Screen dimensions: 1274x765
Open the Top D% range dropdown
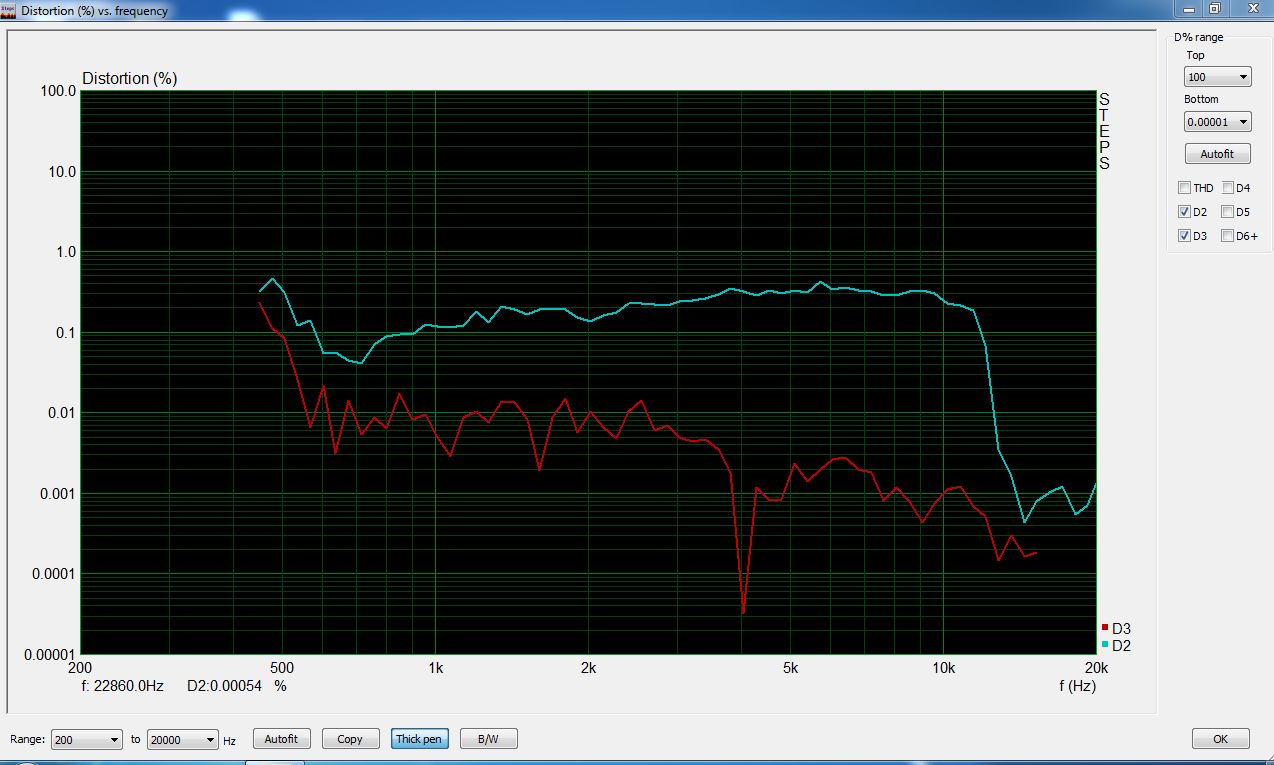point(1217,77)
